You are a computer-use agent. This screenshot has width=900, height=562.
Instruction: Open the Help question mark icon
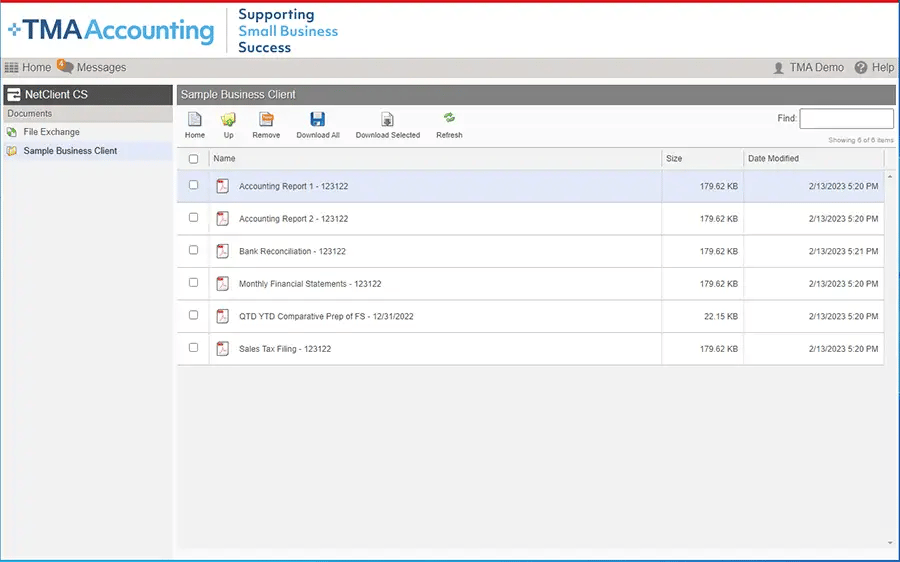click(x=860, y=68)
